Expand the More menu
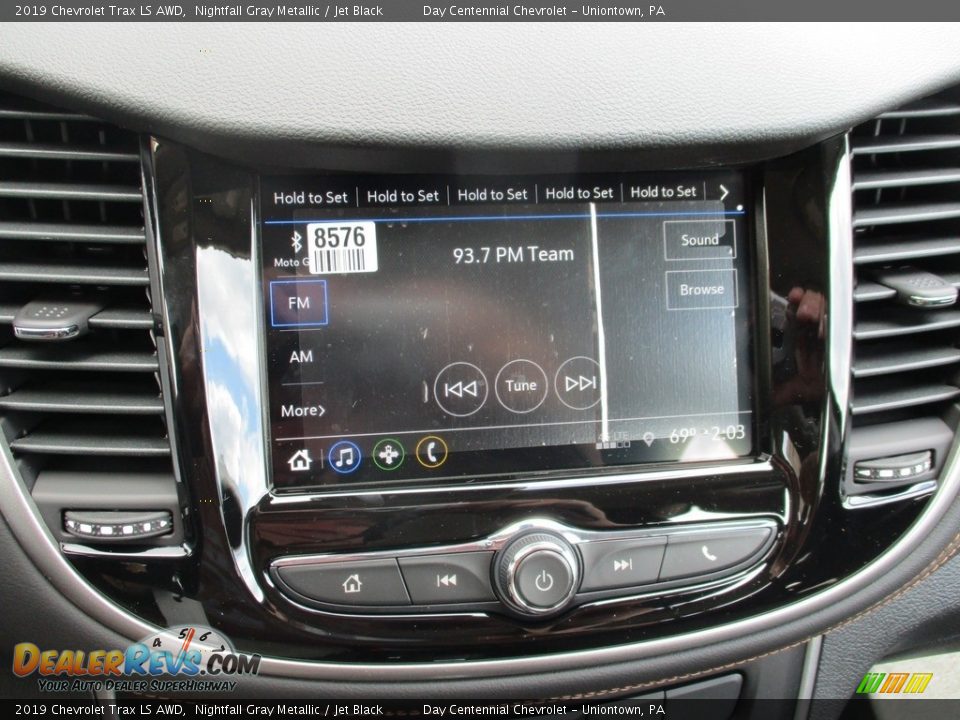The image size is (960, 720). tap(304, 410)
